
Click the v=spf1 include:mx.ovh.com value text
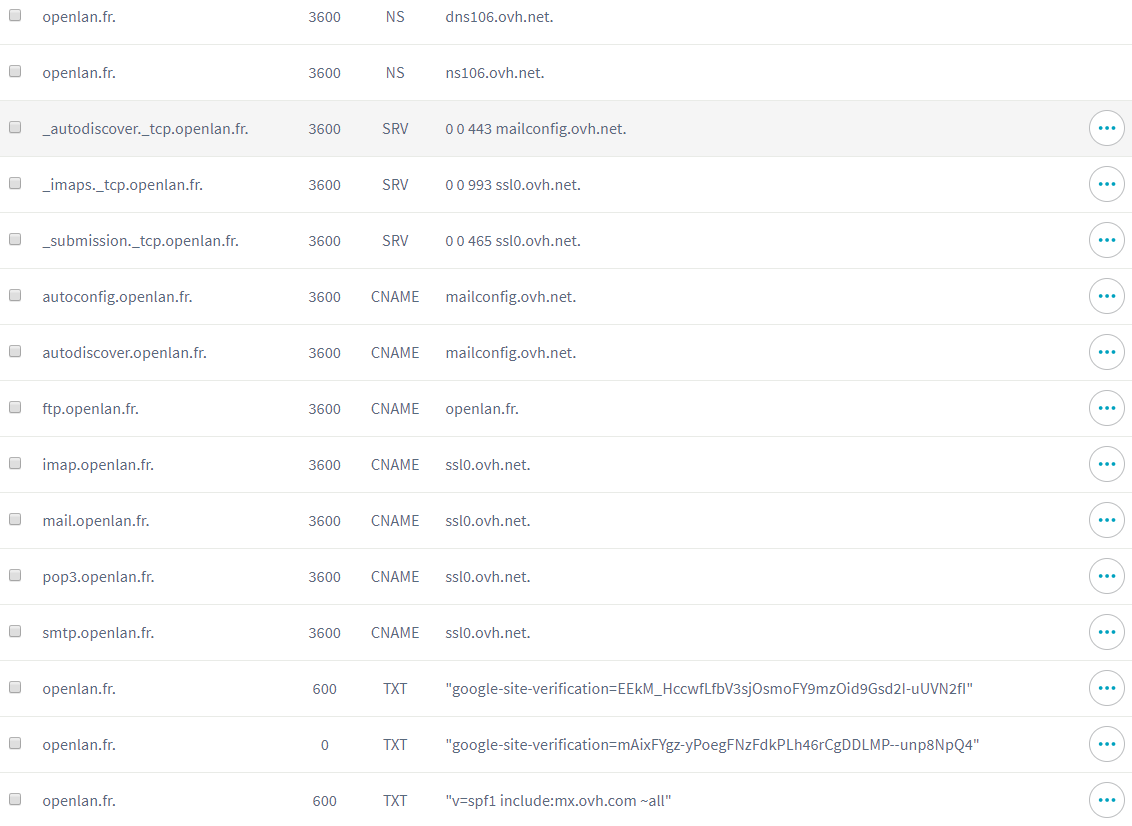pos(558,801)
